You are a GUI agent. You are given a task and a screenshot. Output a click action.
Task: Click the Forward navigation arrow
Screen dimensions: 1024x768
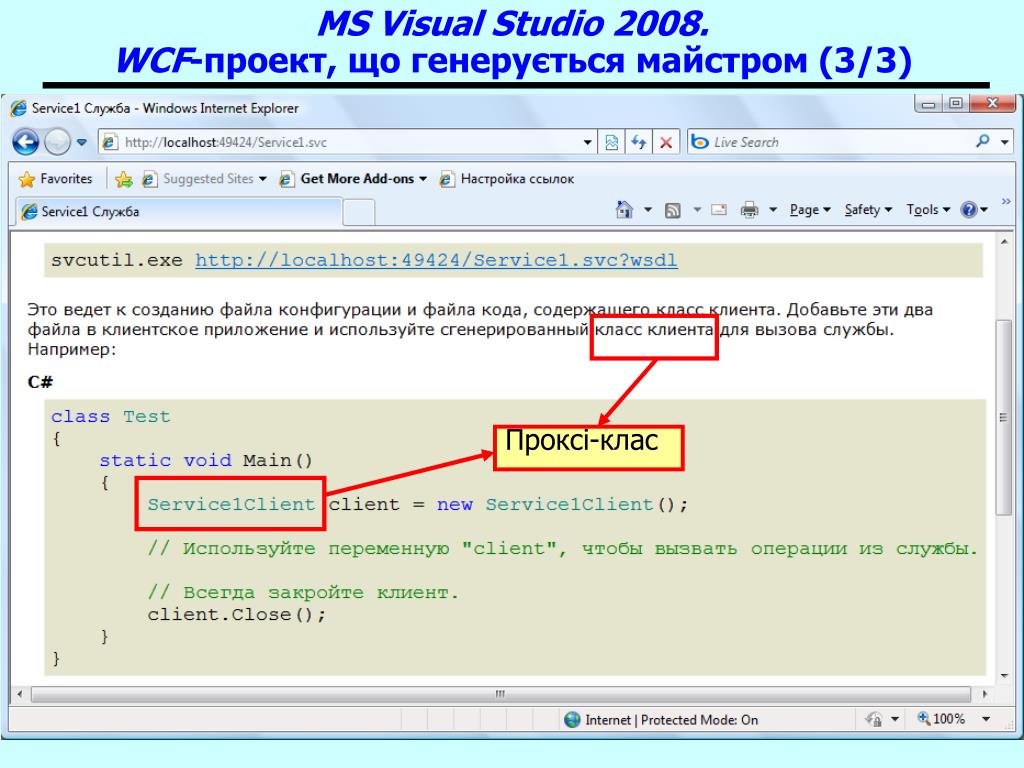57,142
